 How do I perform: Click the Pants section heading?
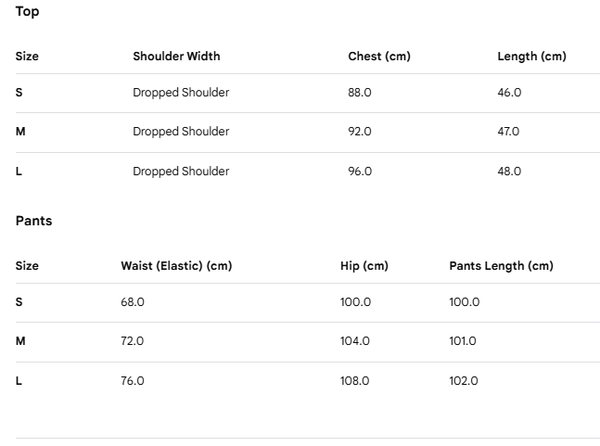click(x=34, y=221)
